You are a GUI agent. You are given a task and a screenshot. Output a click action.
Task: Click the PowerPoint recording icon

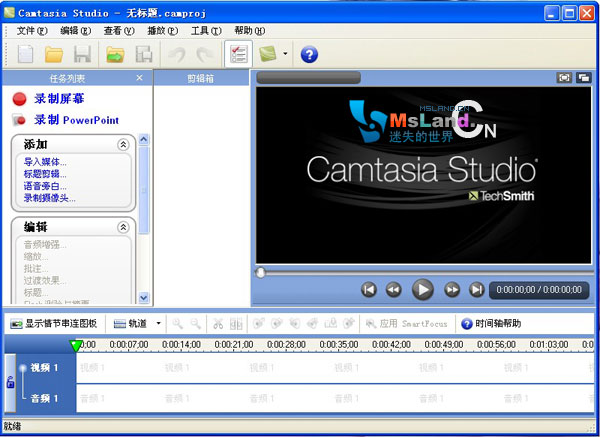click(x=19, y=120)
